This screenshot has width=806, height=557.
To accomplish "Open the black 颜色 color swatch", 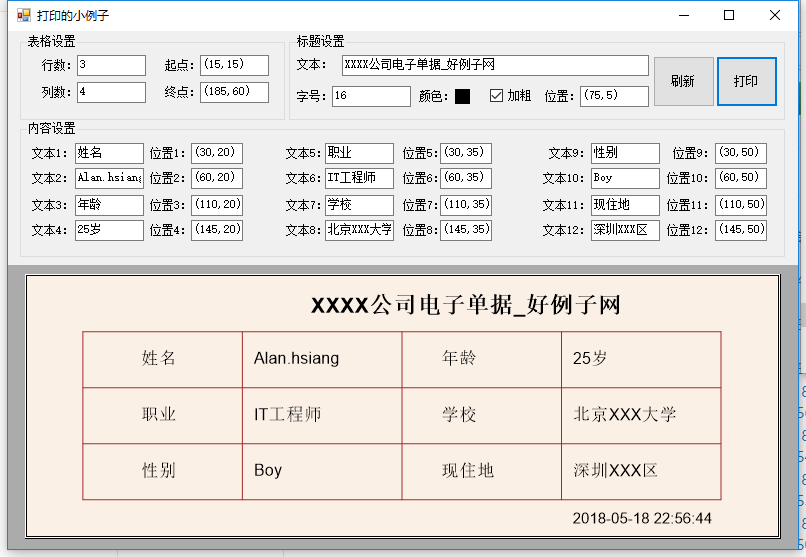I will coord(463,96).
